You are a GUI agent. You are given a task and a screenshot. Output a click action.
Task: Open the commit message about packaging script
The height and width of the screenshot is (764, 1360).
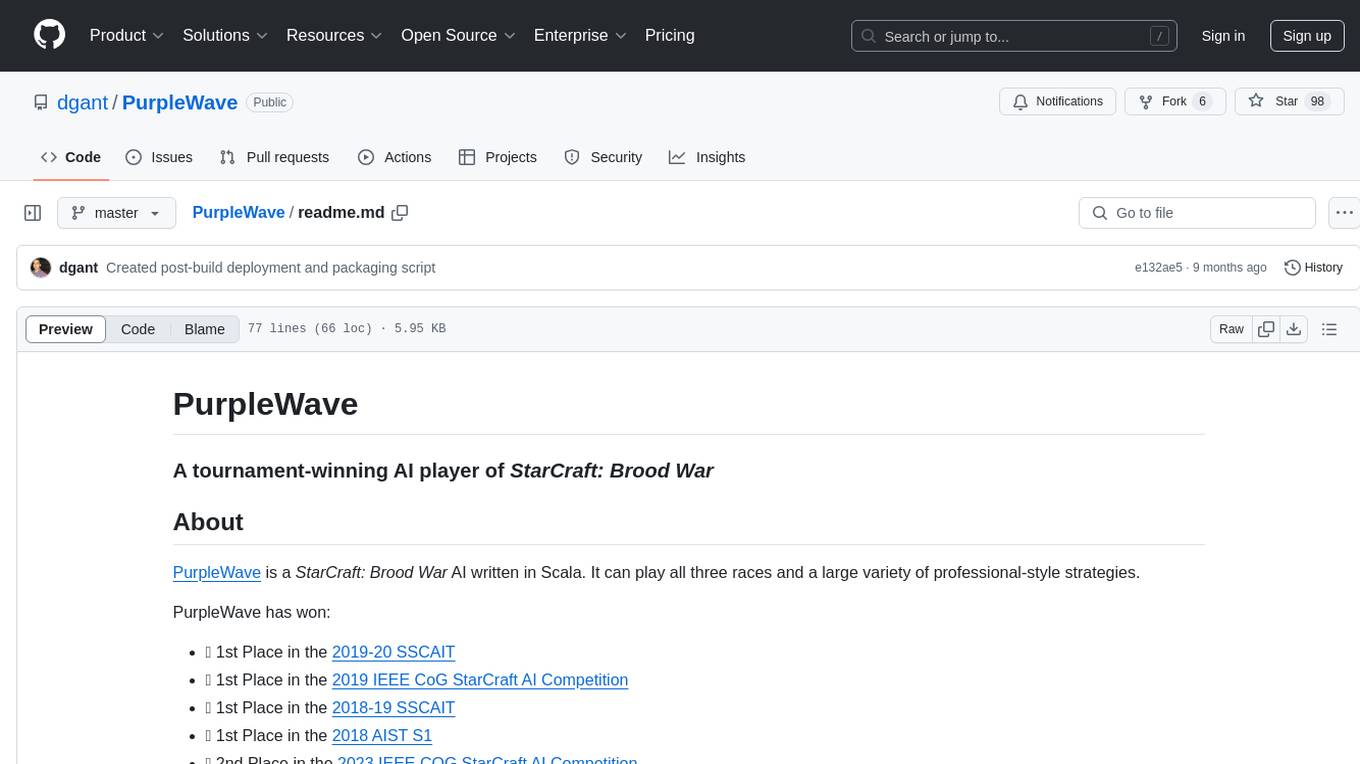point(270,268)
